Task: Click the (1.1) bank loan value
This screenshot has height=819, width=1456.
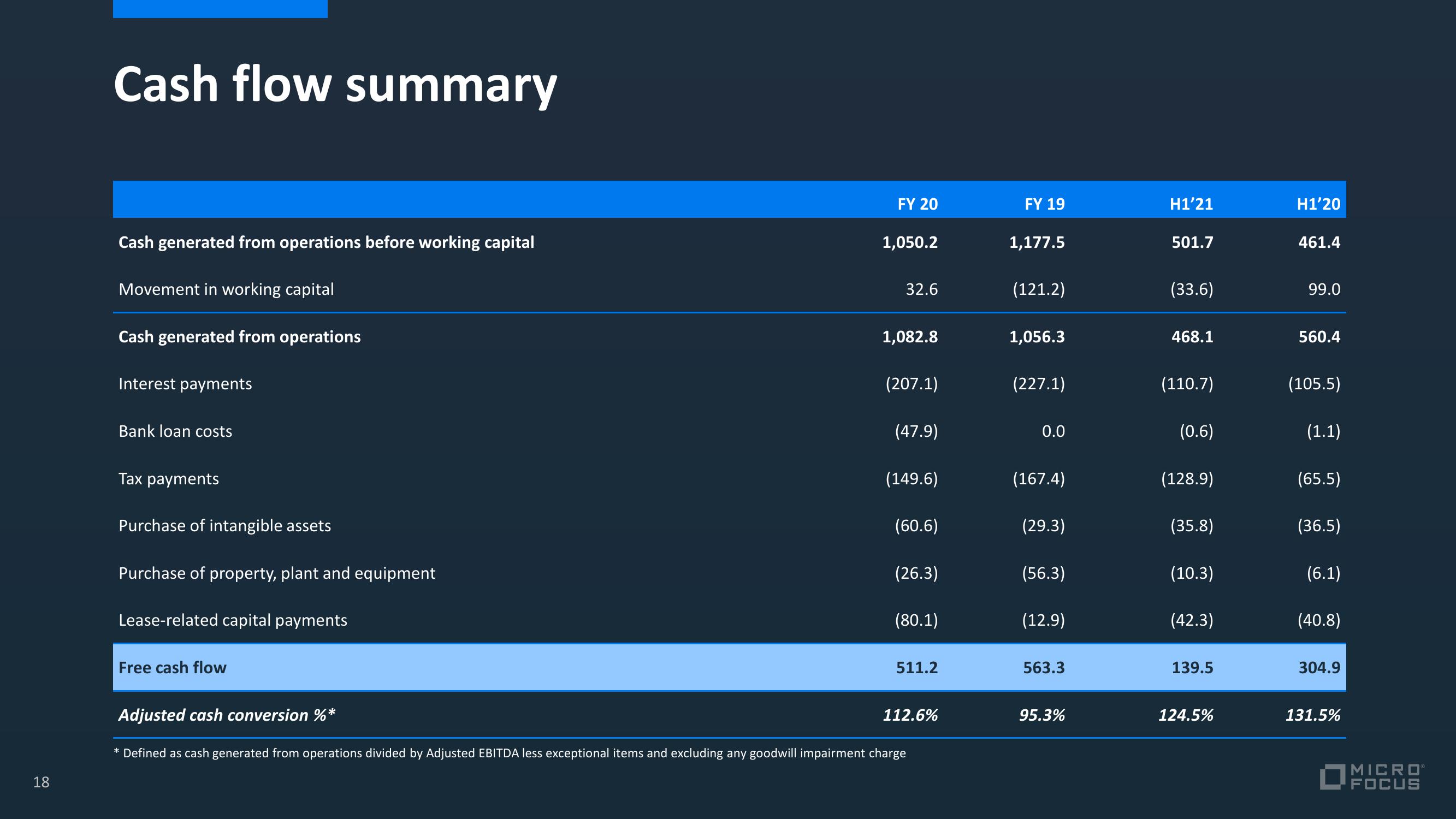Action: (1323, 431)
